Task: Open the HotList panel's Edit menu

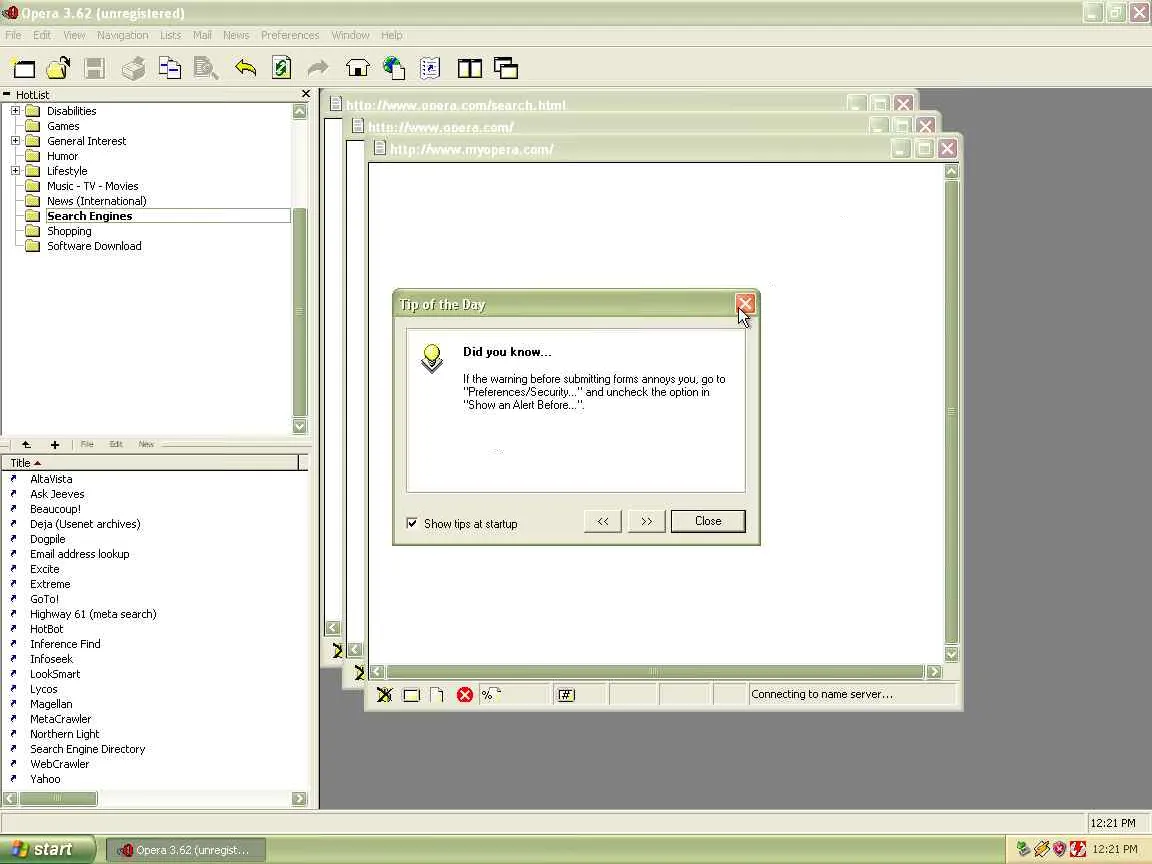Action: coord(116,444)
